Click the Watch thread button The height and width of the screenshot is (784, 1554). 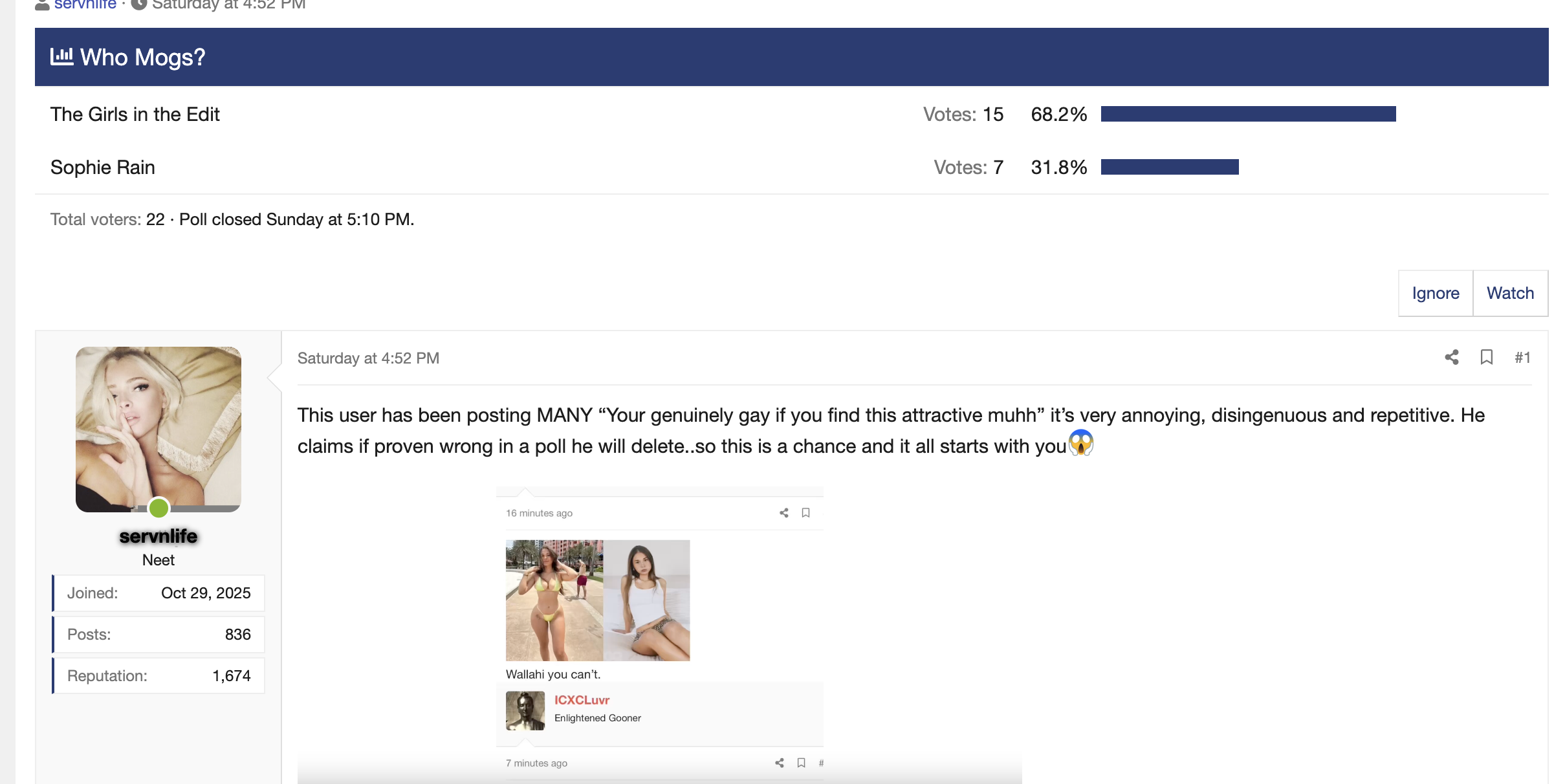coord(1510,293)
